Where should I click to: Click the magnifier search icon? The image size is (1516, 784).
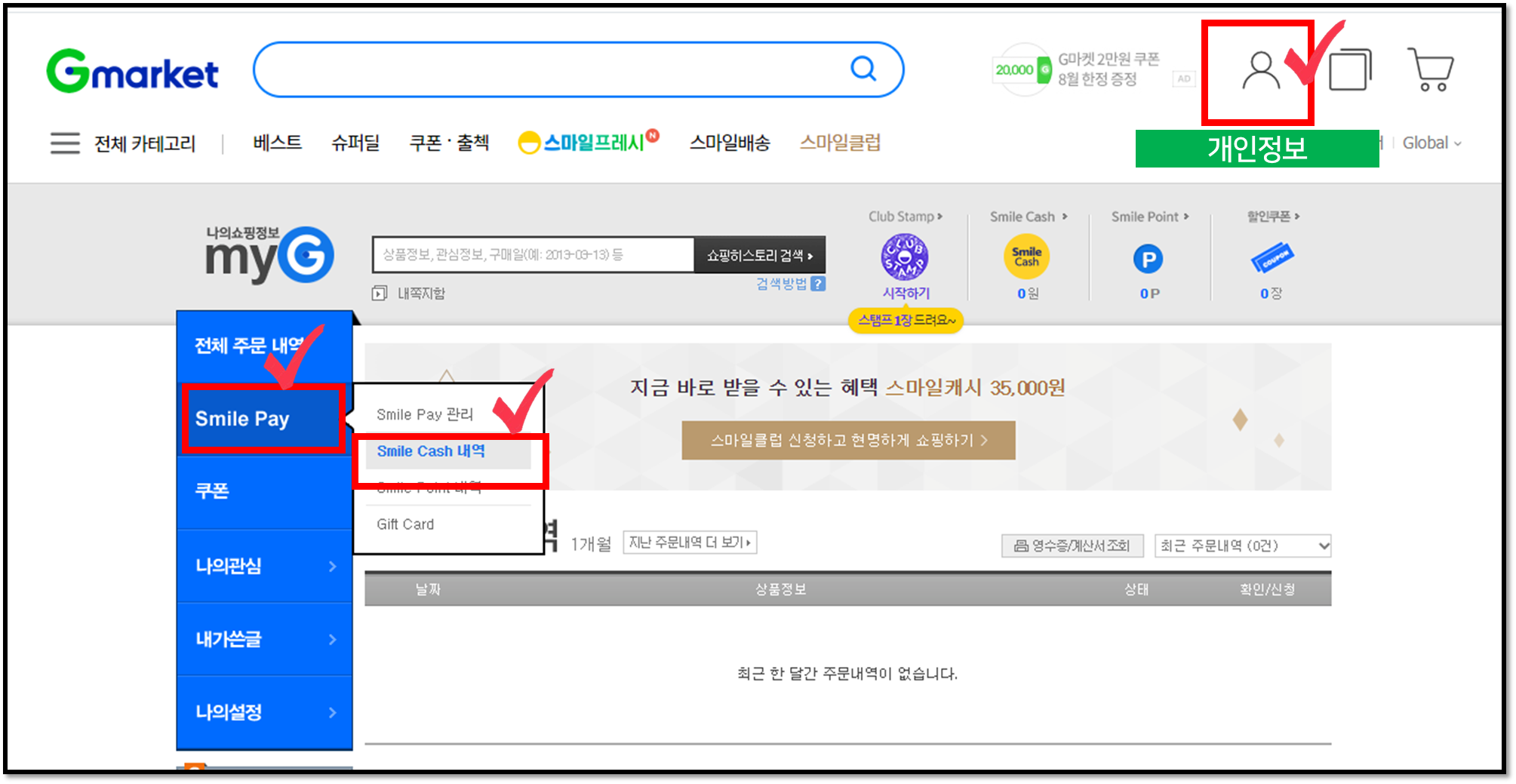click(863, 69)
